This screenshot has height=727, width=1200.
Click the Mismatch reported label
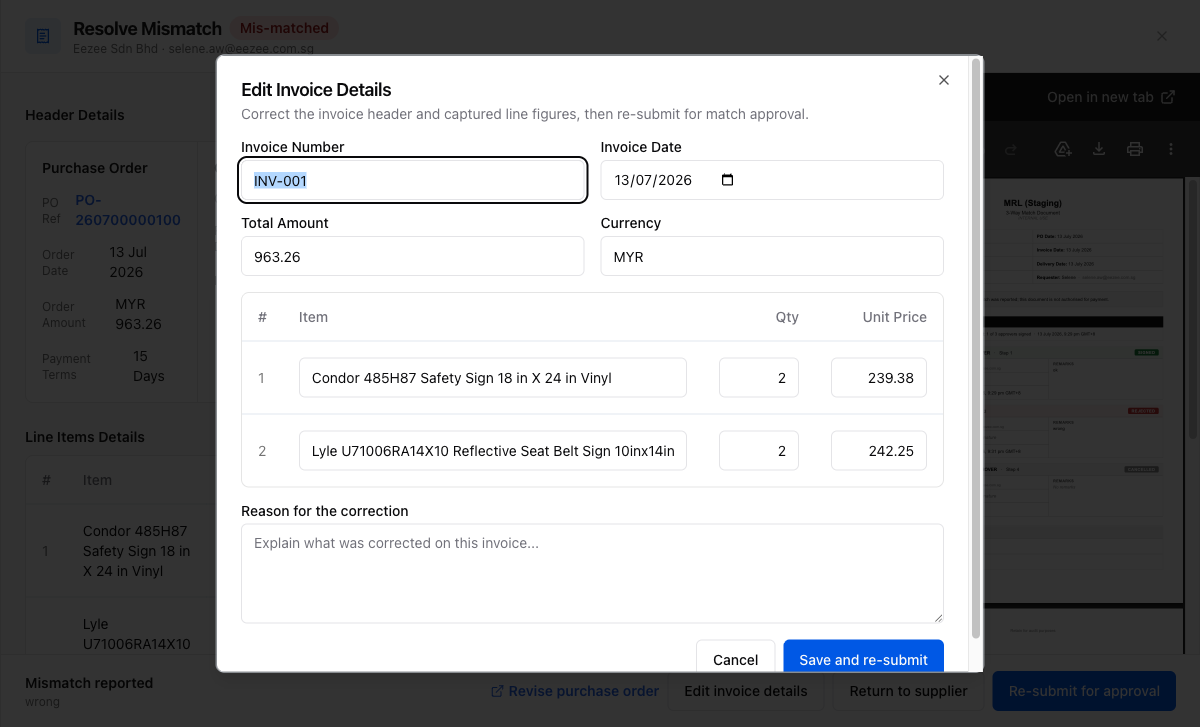pos(89,683)
